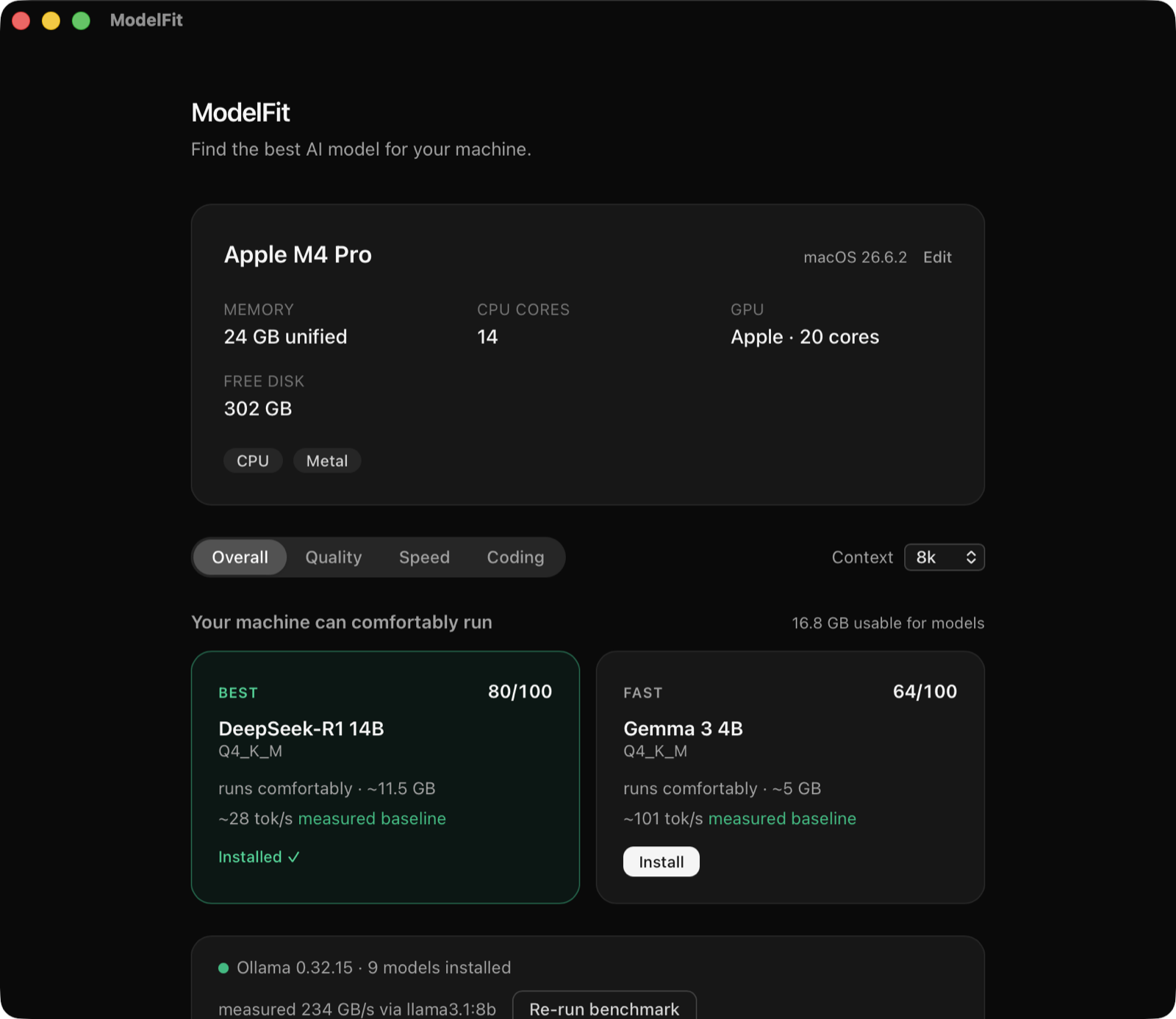Click Edit next to macOS version
Viewport: 1176px width, 1019px height.
[937, 257]
